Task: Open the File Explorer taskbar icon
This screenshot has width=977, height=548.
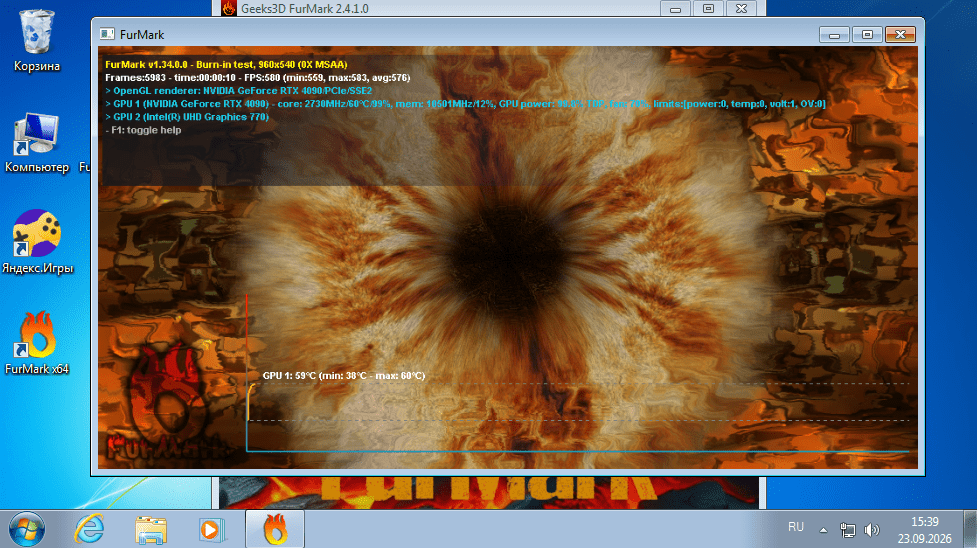Action: click(x=151, y=530)
